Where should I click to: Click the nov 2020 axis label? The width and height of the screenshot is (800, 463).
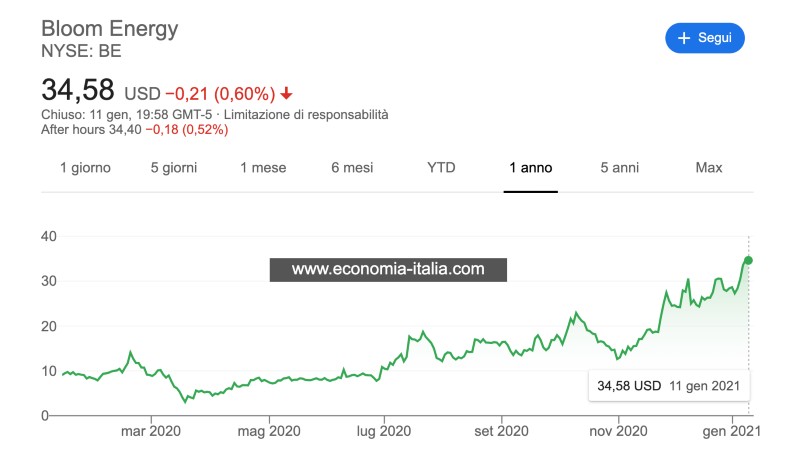(618, 431)
